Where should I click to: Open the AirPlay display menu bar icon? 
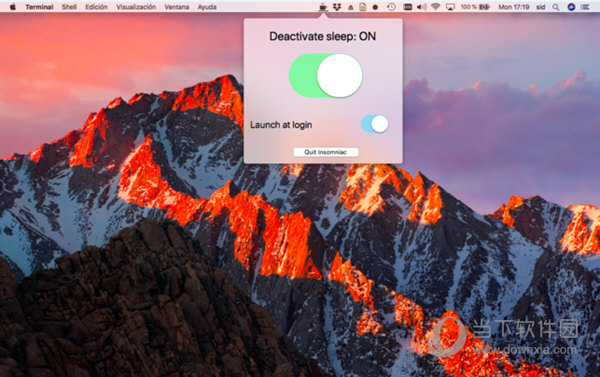coord(450,7)
